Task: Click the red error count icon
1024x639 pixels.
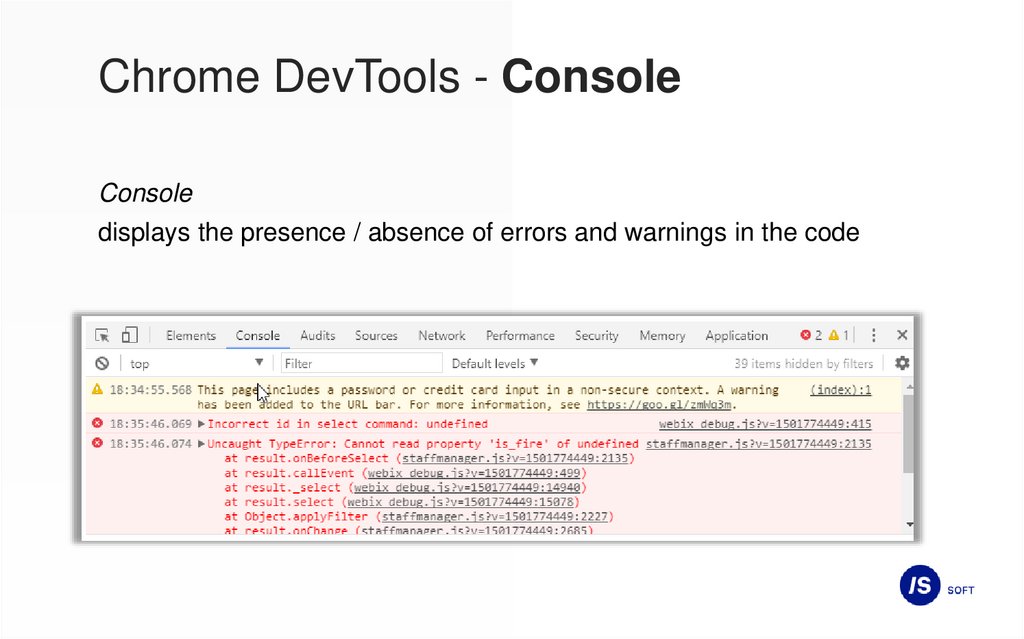Action: pyautogui.click(x=806, y=336)
